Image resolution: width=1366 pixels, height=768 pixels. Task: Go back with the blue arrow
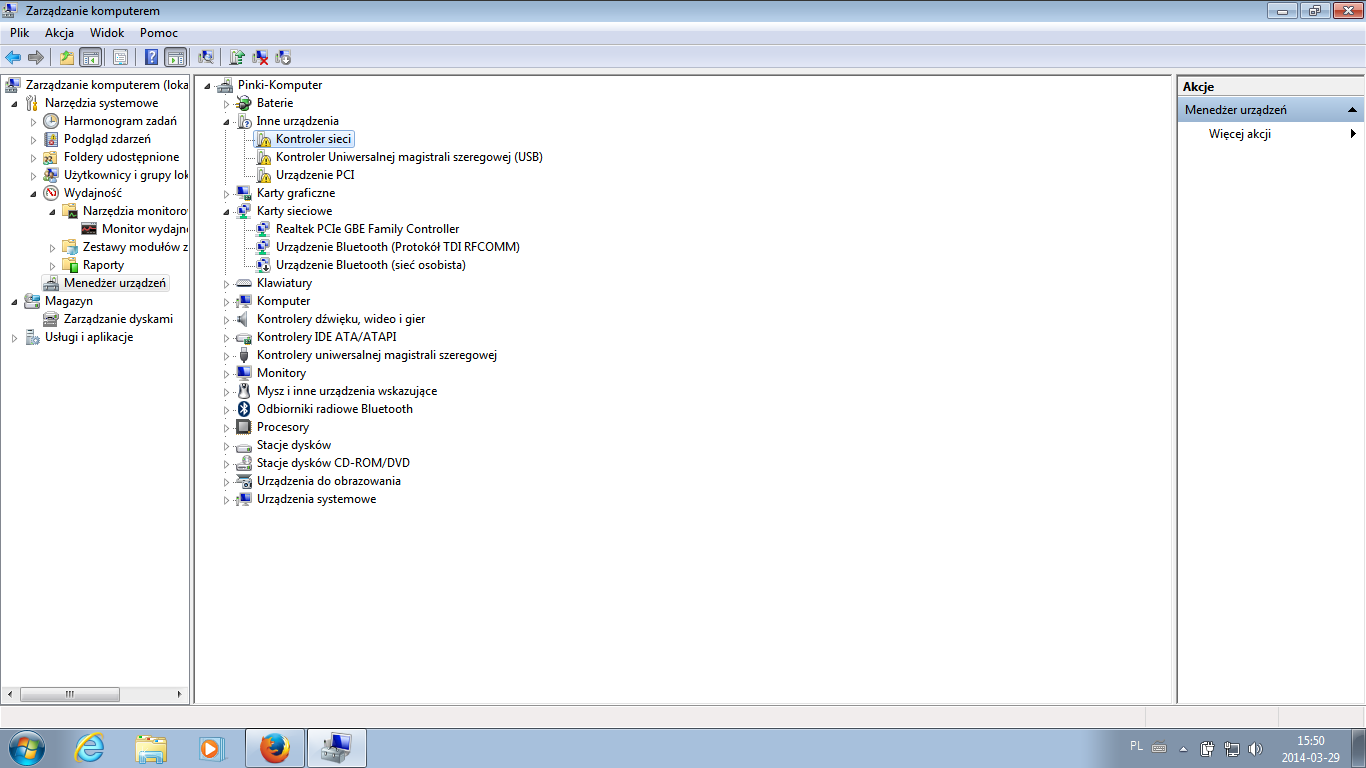[13, 57]
